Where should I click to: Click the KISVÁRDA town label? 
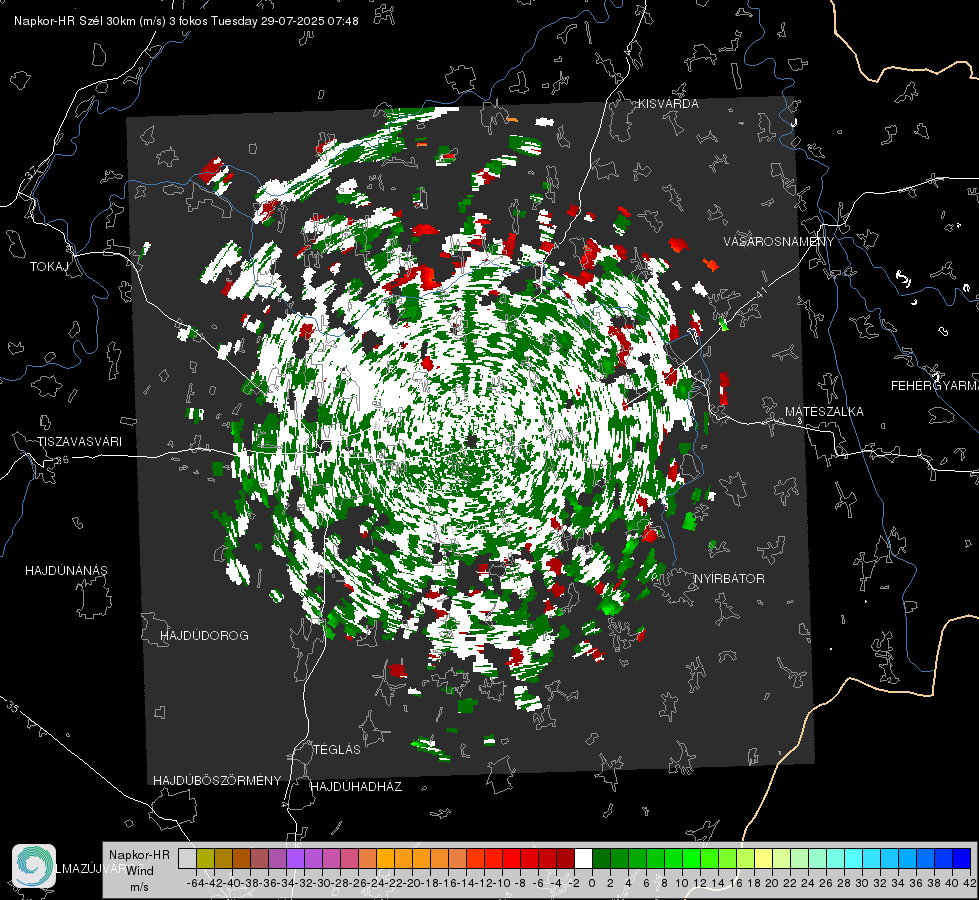point(668,104)
